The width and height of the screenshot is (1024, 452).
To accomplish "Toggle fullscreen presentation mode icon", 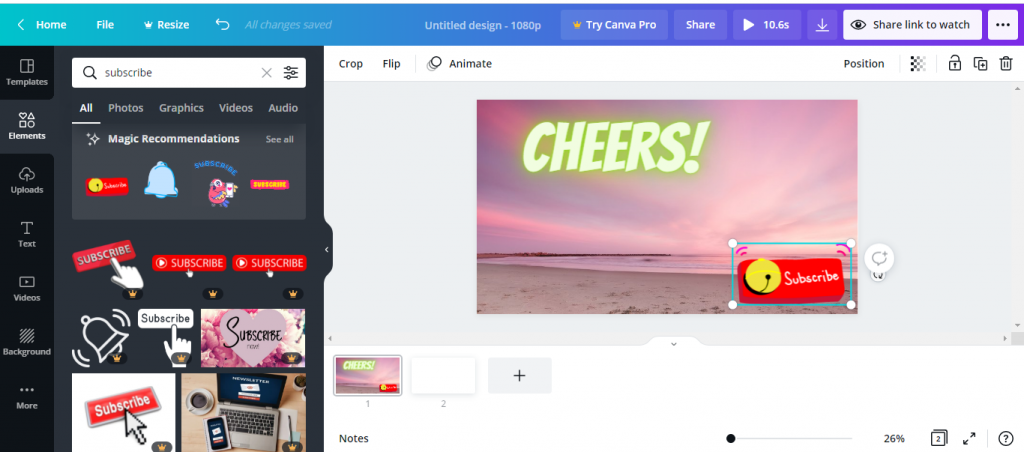I will [x=969, y=438].
